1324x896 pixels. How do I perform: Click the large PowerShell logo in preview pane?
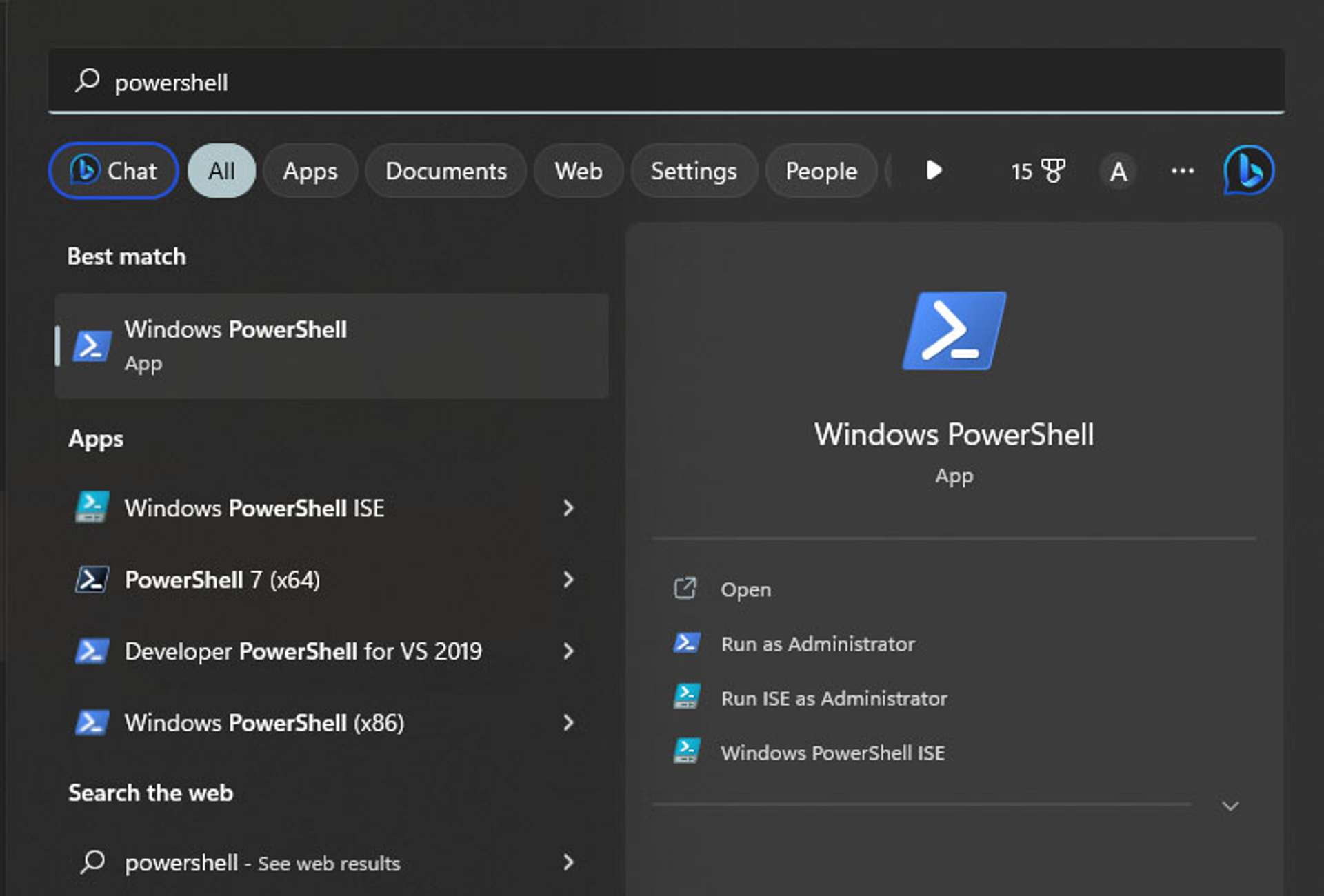pos(954,332)
